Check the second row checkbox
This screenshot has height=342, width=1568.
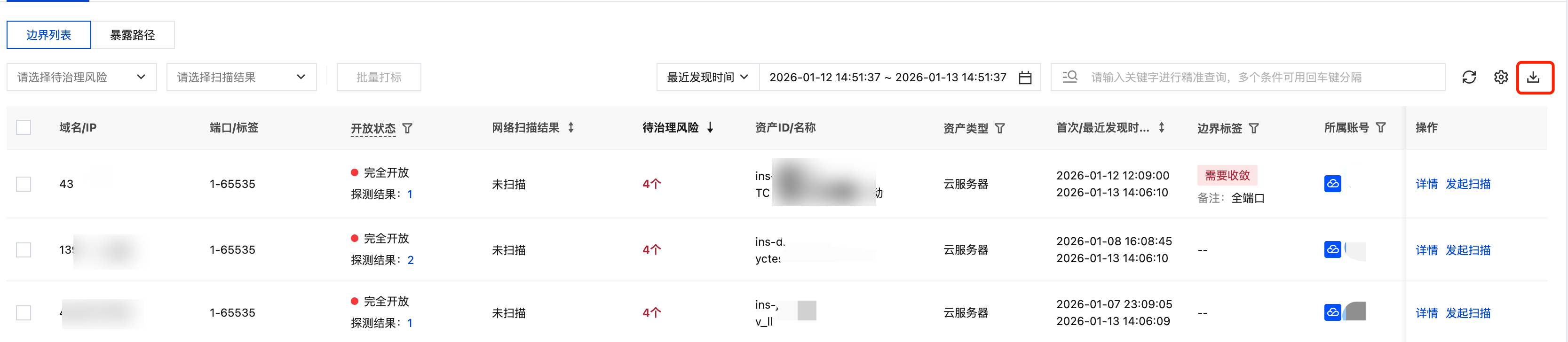click(24, 249)
